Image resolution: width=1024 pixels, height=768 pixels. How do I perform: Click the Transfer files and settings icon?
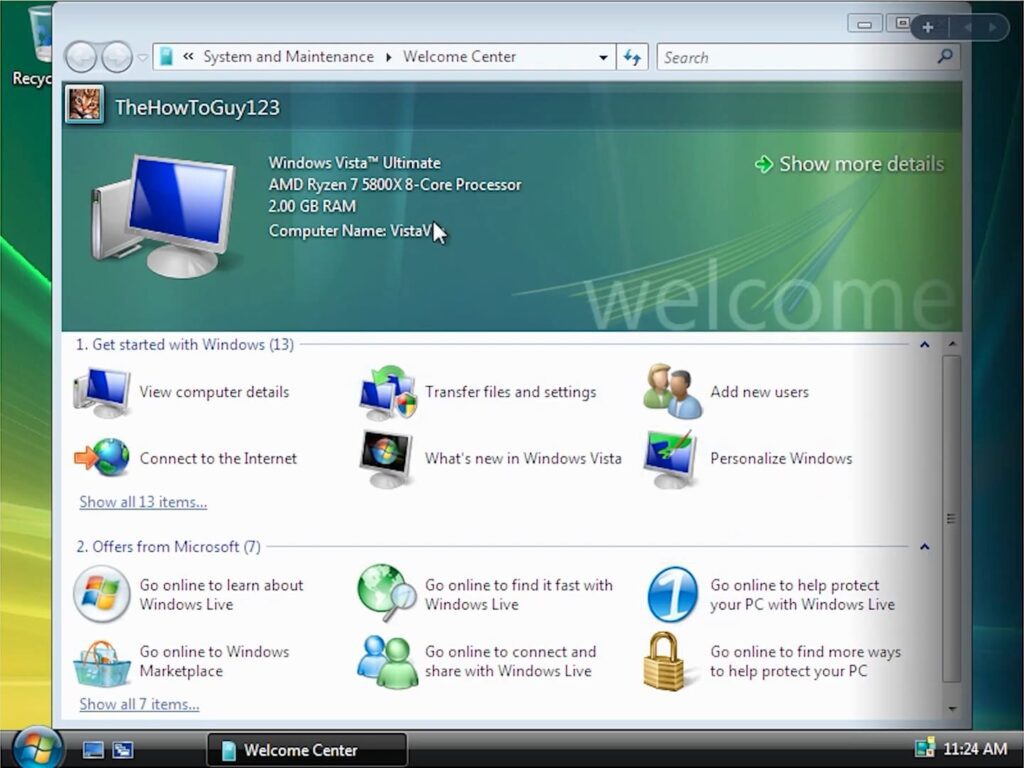(387, 392)
